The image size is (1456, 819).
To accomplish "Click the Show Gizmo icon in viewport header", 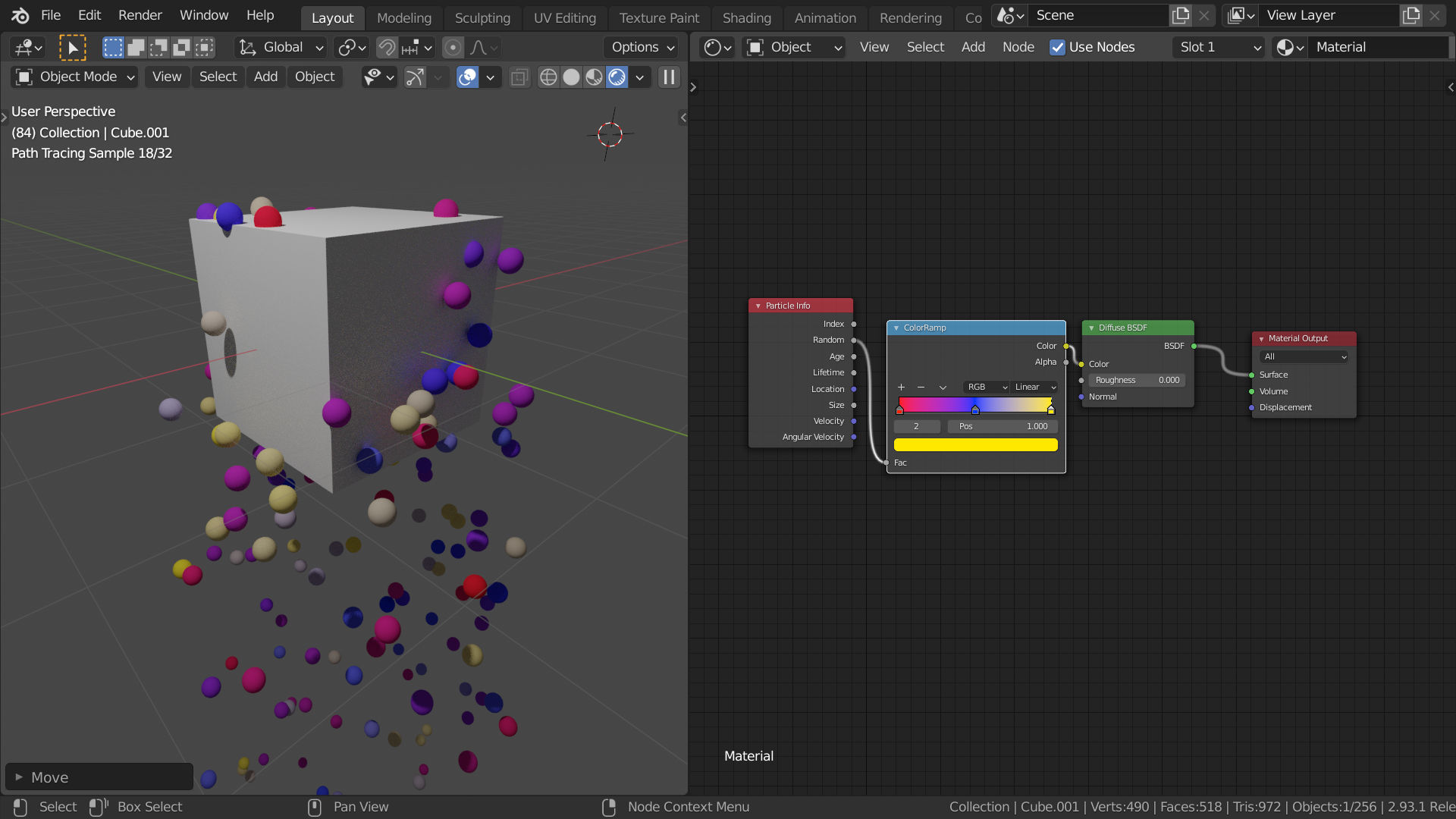I will (415, 77).
